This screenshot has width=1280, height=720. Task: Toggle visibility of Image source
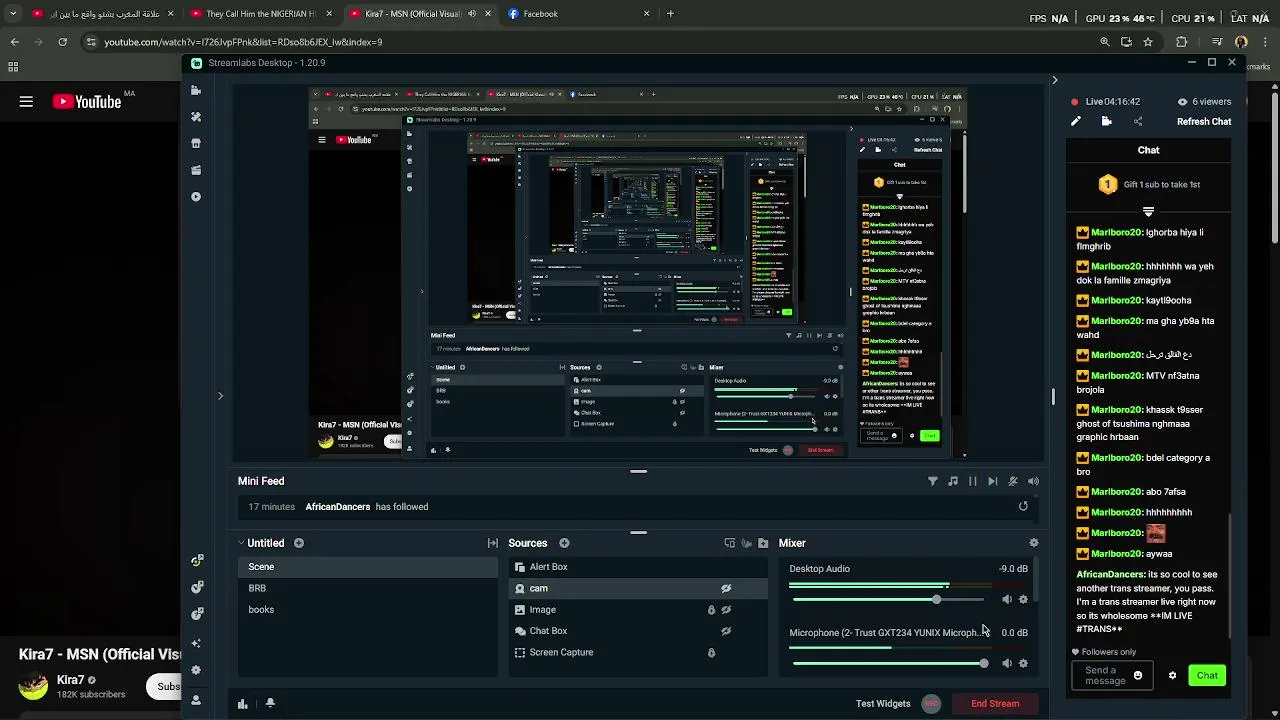(x=726, y=610)
